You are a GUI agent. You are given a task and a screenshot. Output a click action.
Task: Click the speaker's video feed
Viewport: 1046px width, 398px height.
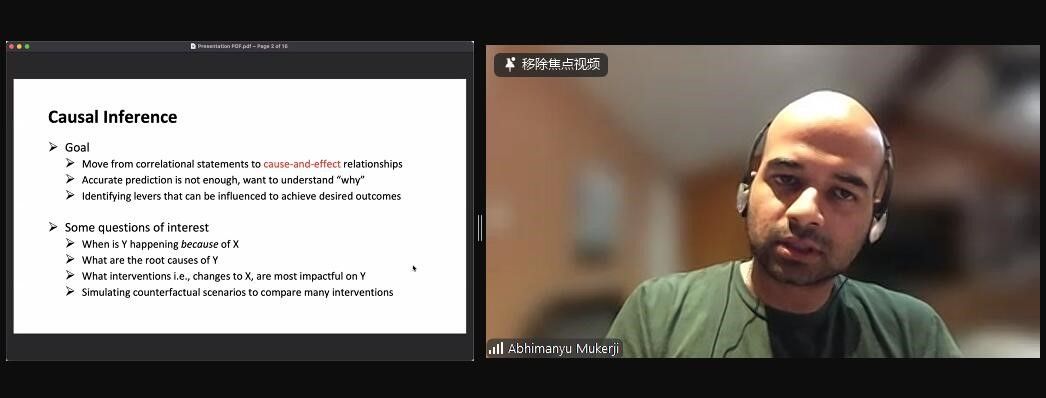[x=763, y=201]
